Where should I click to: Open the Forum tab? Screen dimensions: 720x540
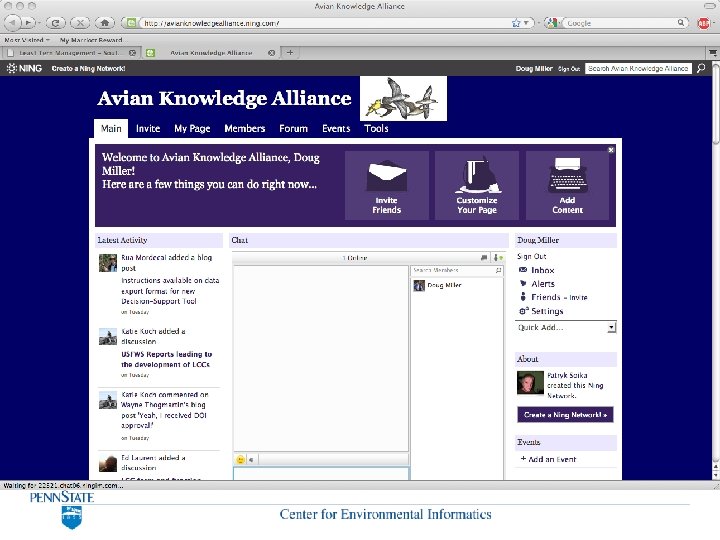[293, 129]
